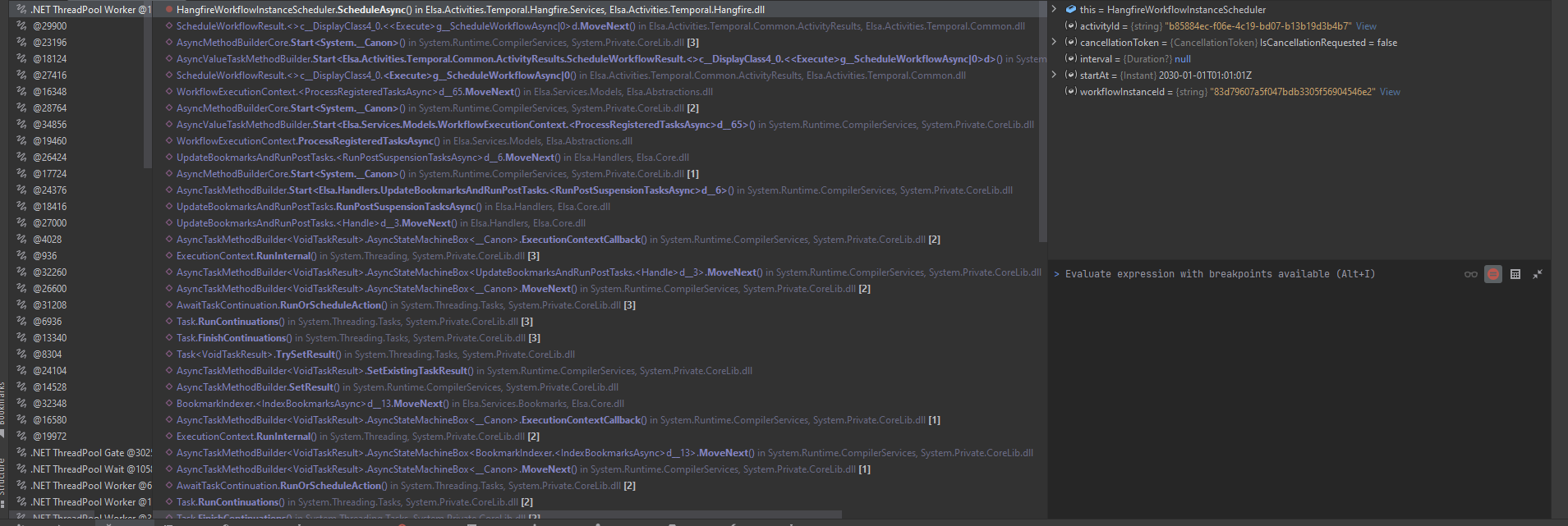Click the Evaluate expression input field
Image resolution: width=1568 pixels, height=526 pixels.
1254,274
